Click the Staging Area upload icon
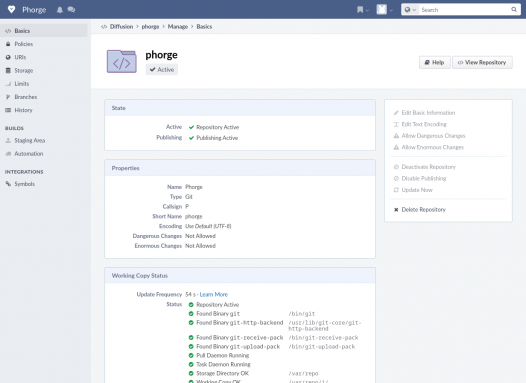 pos(8,140)
